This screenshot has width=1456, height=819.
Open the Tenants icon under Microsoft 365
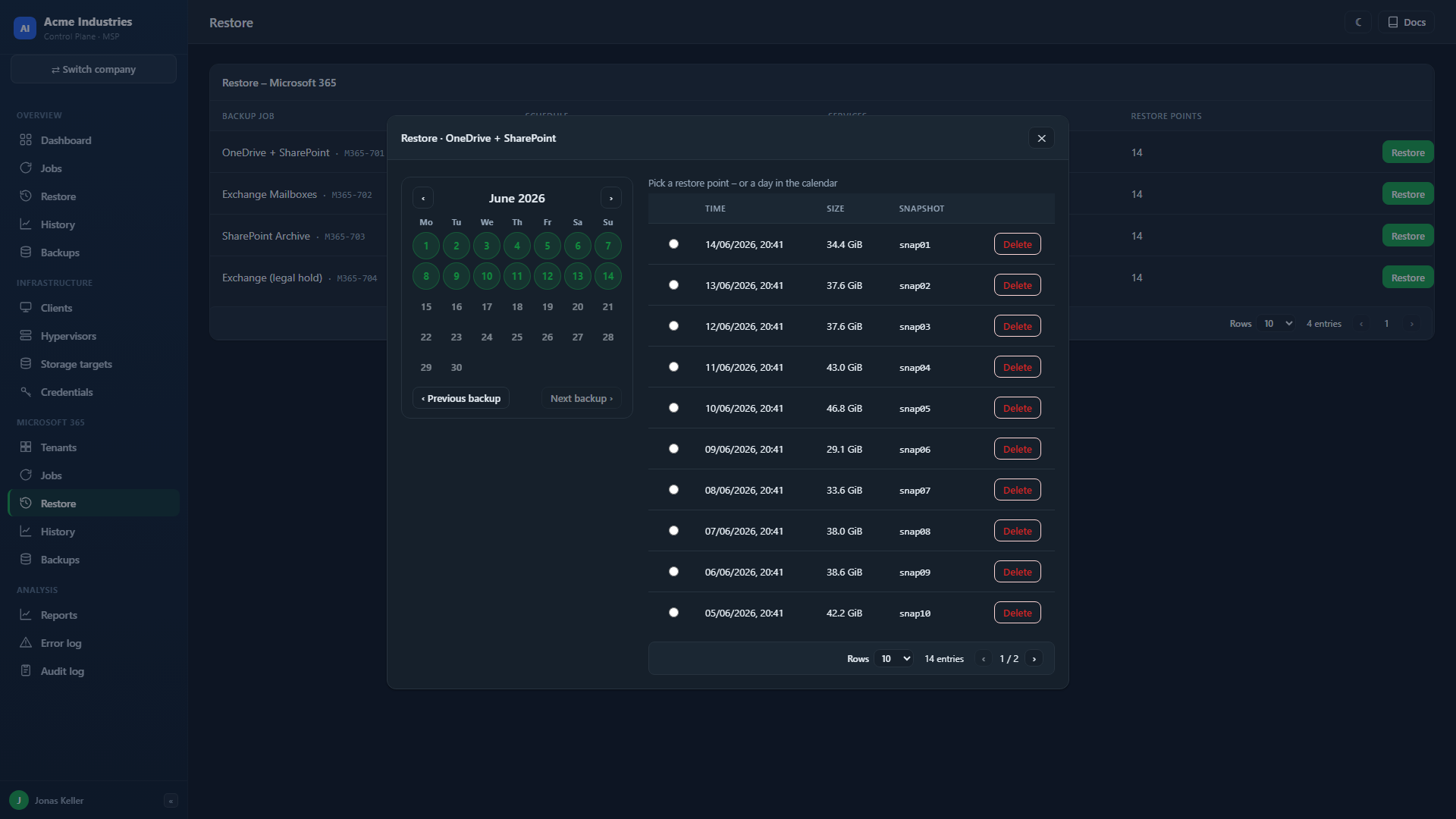click(26, 447)
